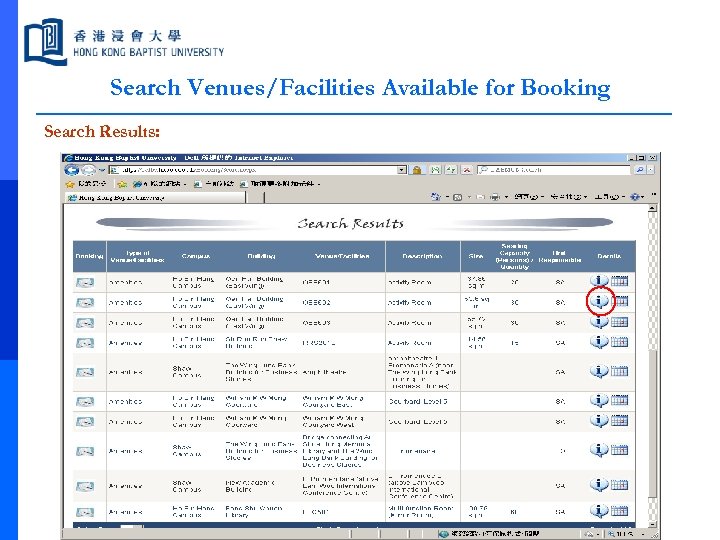Show info for the Bridge connecting row
Viewport: 720px width, 540px height.
click(599, 450)
